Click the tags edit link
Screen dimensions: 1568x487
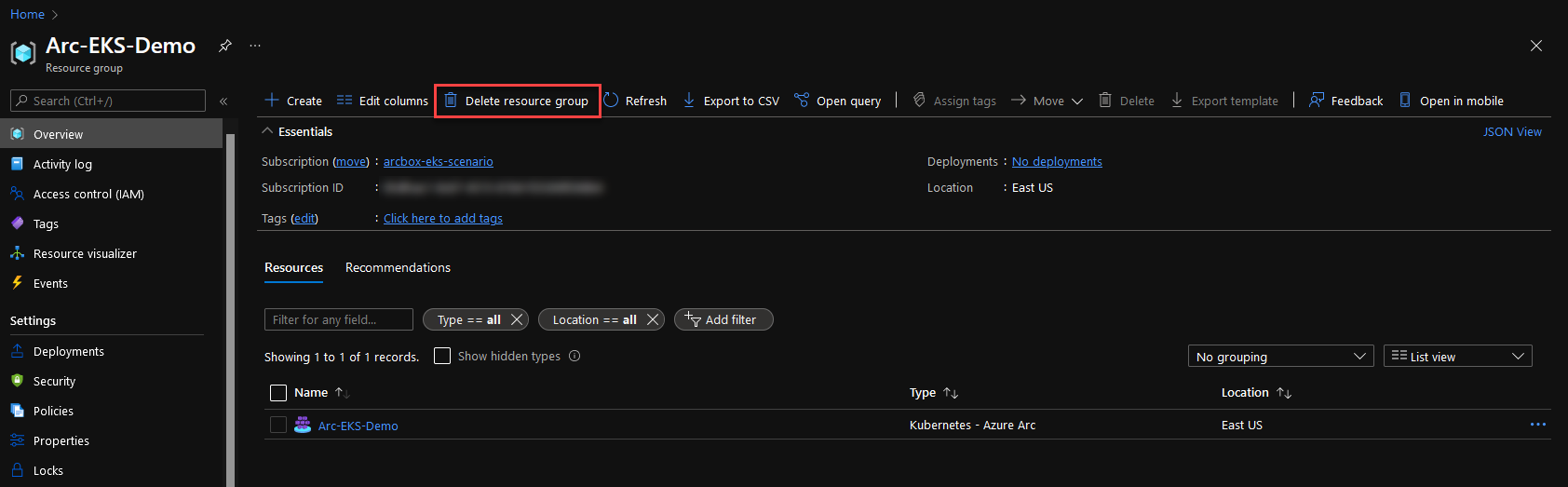(x=304, y=218)
